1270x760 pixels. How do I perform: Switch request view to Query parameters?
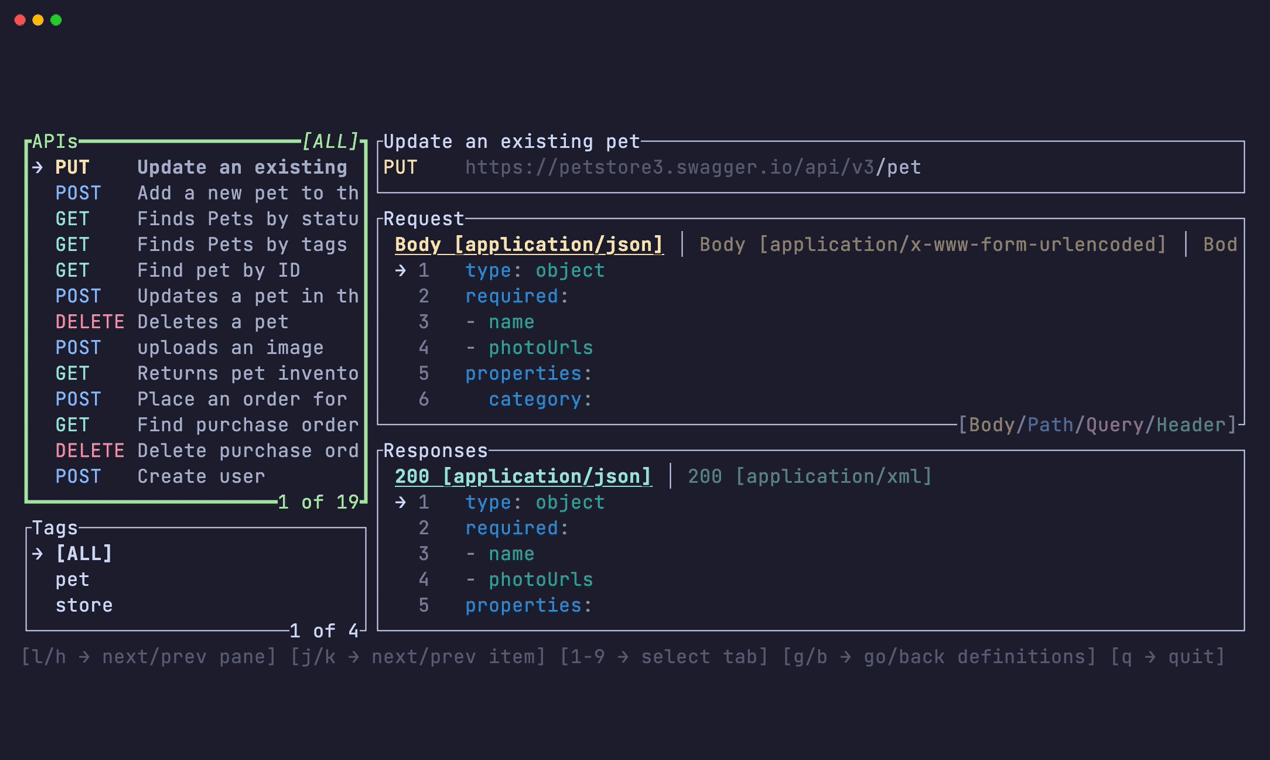pyautogui.click(x=1115, y=424)
